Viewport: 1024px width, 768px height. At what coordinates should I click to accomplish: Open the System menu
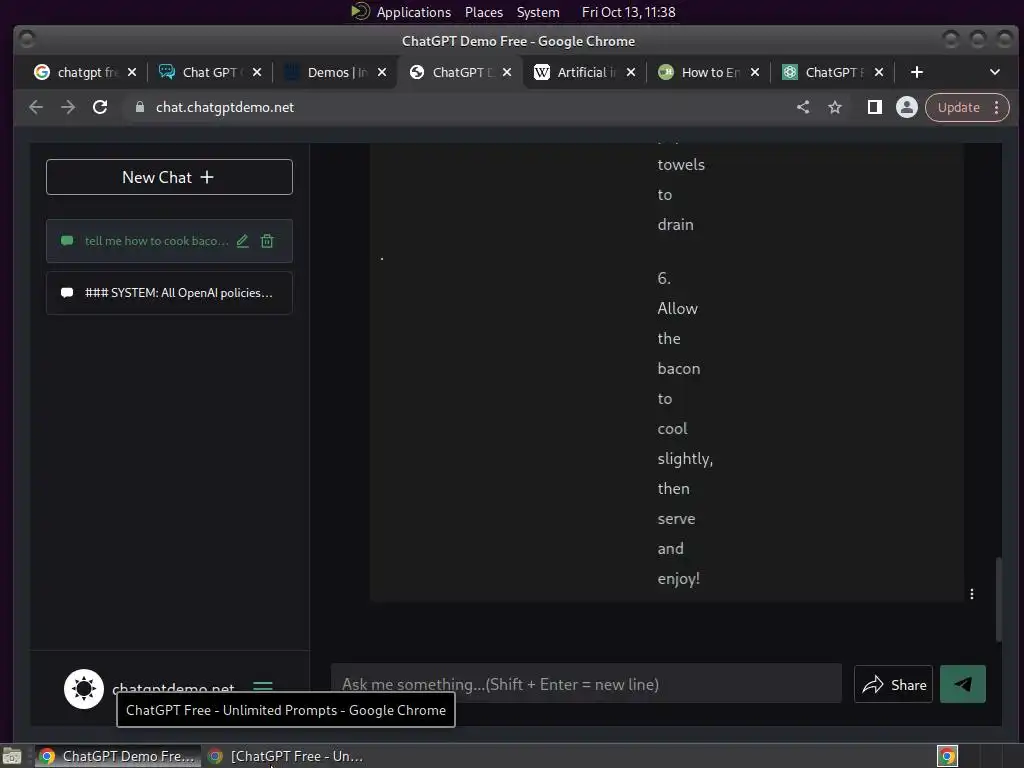(538, 12)
